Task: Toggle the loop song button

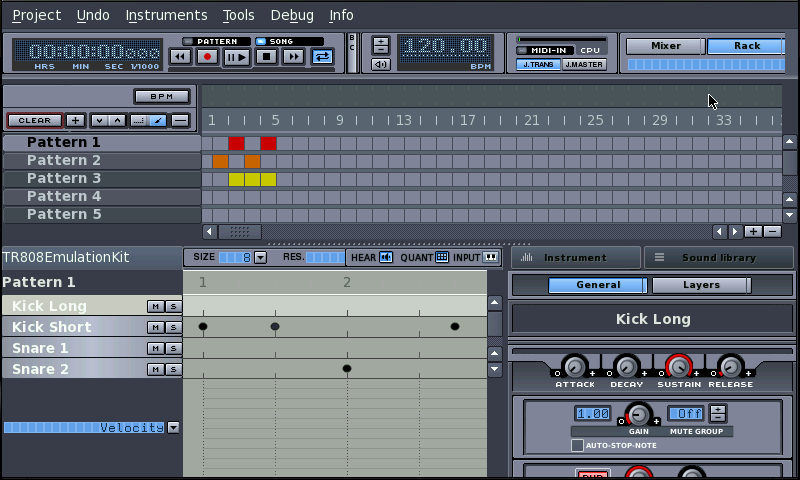Action: click(322, 57)
